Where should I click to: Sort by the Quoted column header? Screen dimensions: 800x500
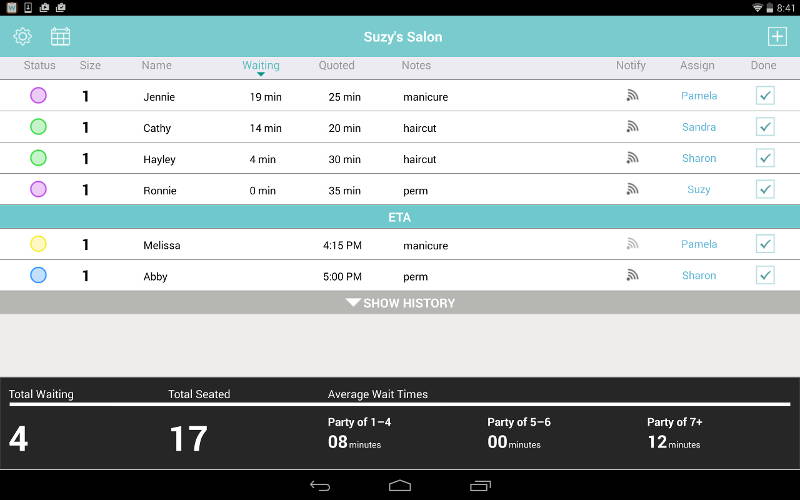(336, 65)
